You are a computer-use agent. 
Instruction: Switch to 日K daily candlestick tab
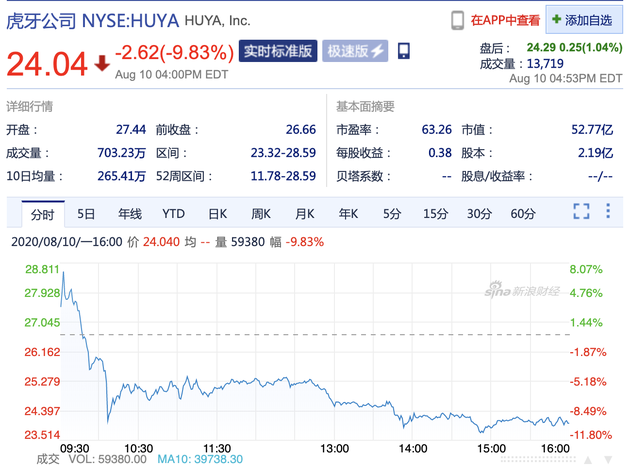click(x=217, y=214)
